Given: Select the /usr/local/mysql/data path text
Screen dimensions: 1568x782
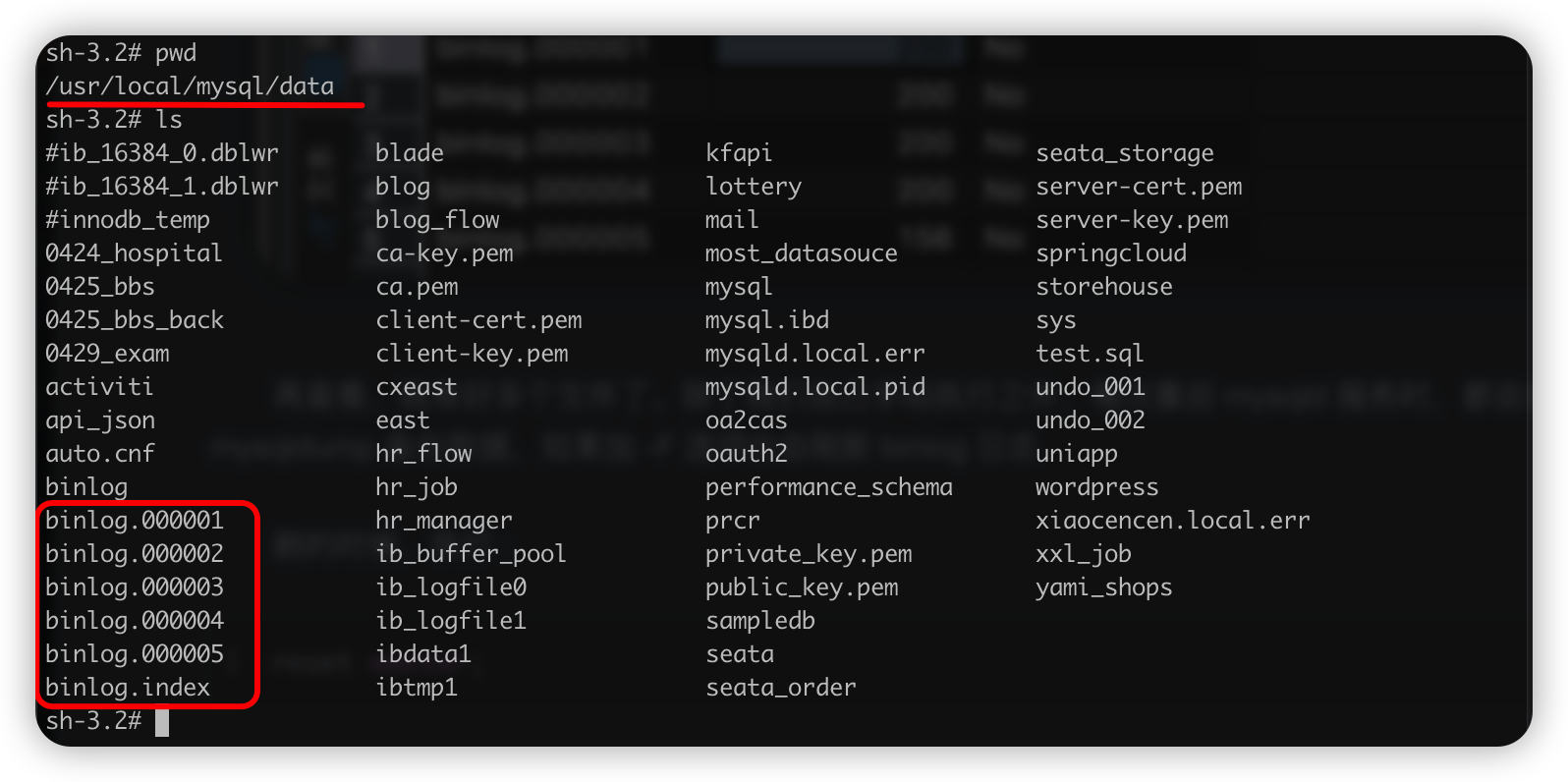Looking at the screenshot, I should click(190, 86).
